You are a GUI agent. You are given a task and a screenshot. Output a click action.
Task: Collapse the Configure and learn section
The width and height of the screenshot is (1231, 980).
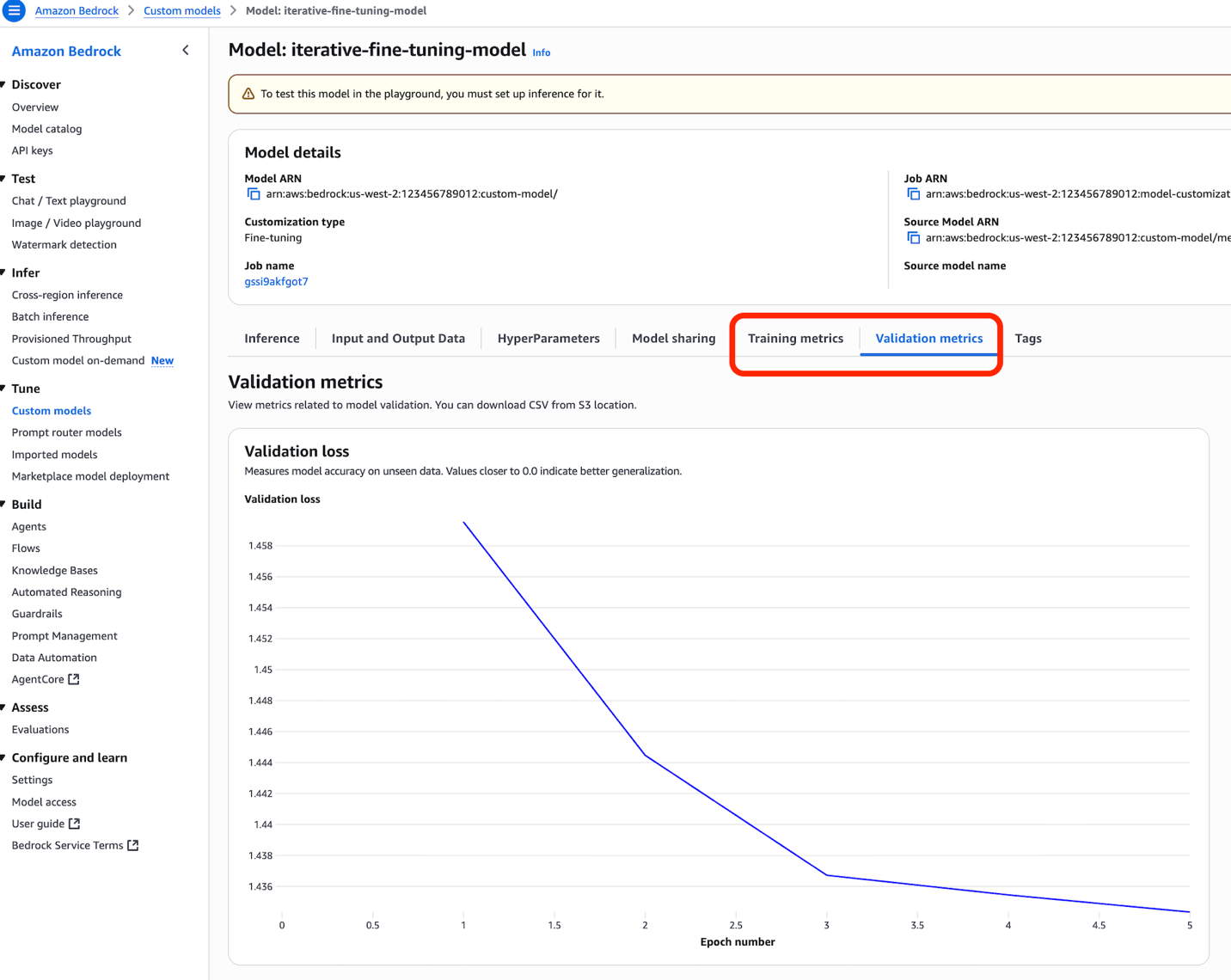(x=4, y=757)
